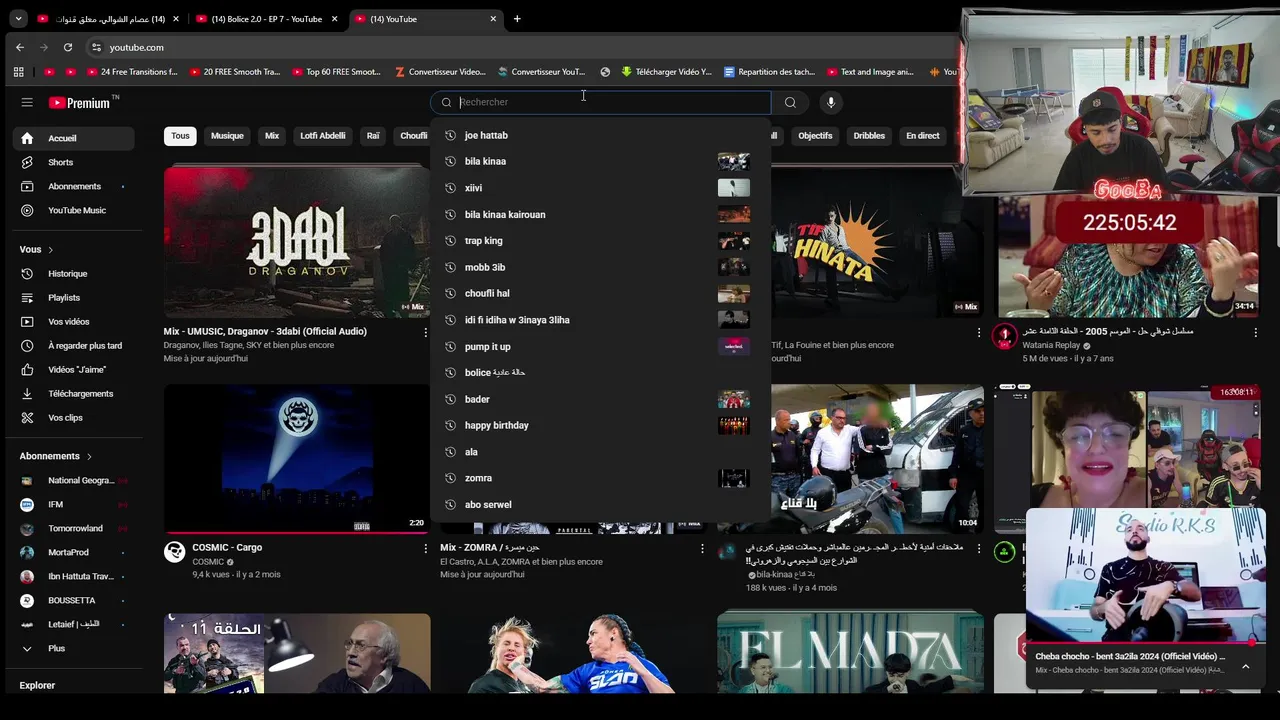This screenshot has width=1280, height=720.
Task: Open Watania Replay channel link
Action: (x=1051, y=345)
